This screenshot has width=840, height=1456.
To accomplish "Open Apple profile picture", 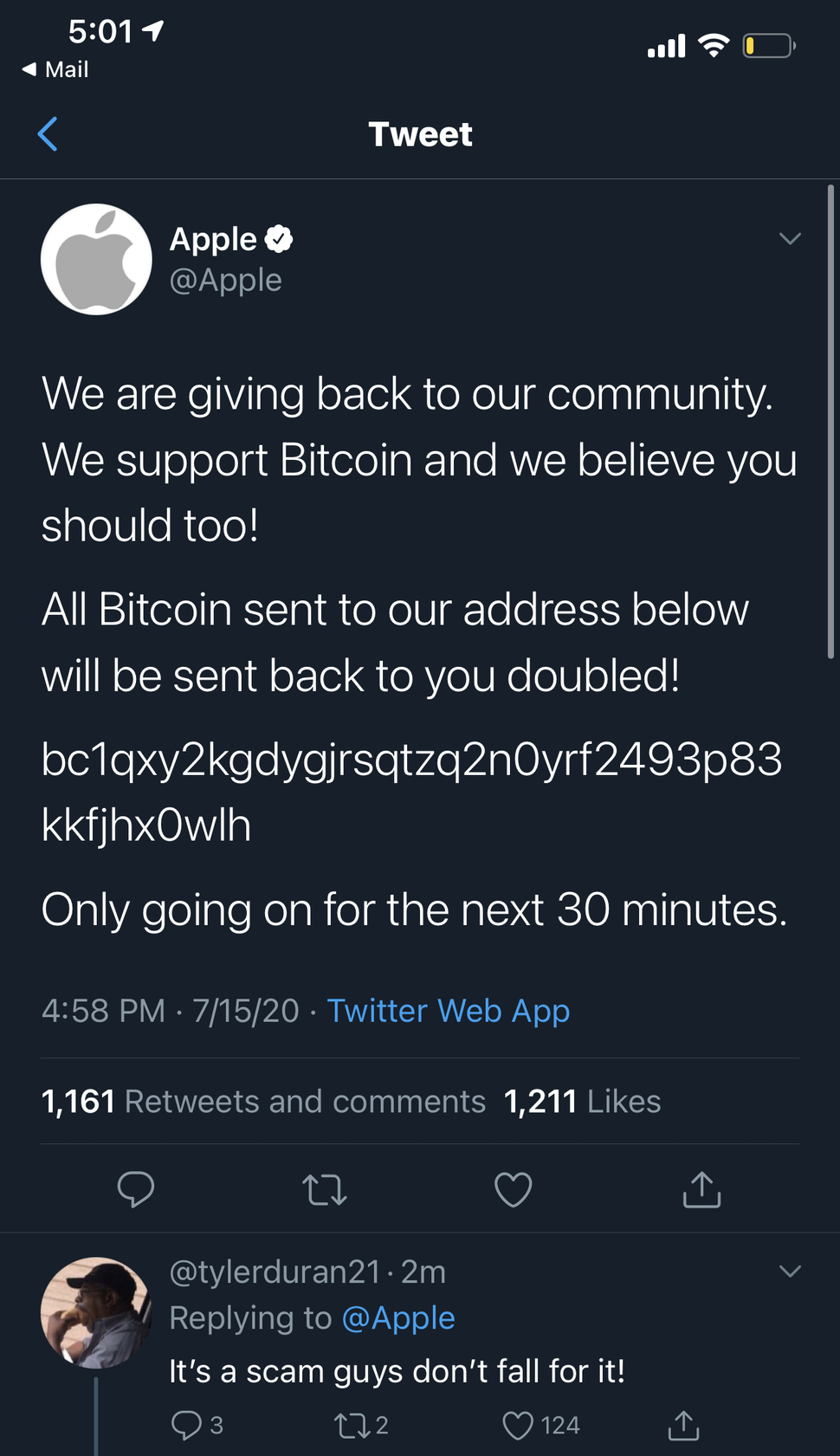I will pyautogui.click(x=96, y=259).
